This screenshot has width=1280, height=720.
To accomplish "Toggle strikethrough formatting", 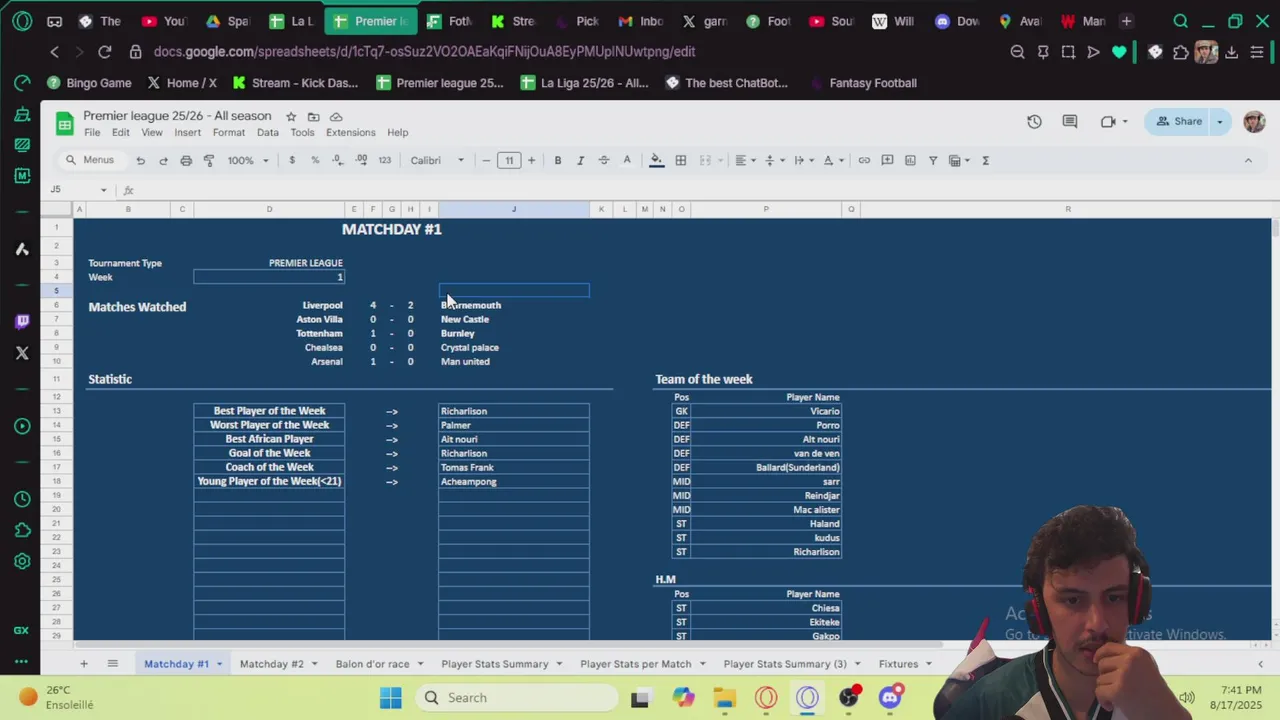I will [603, 160].
